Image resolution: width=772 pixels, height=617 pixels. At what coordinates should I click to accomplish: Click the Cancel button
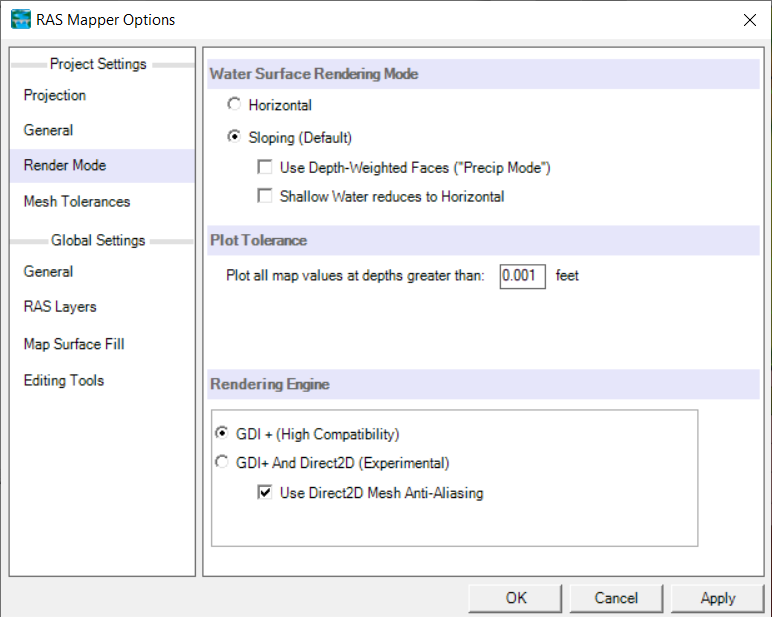pos(616,598)
